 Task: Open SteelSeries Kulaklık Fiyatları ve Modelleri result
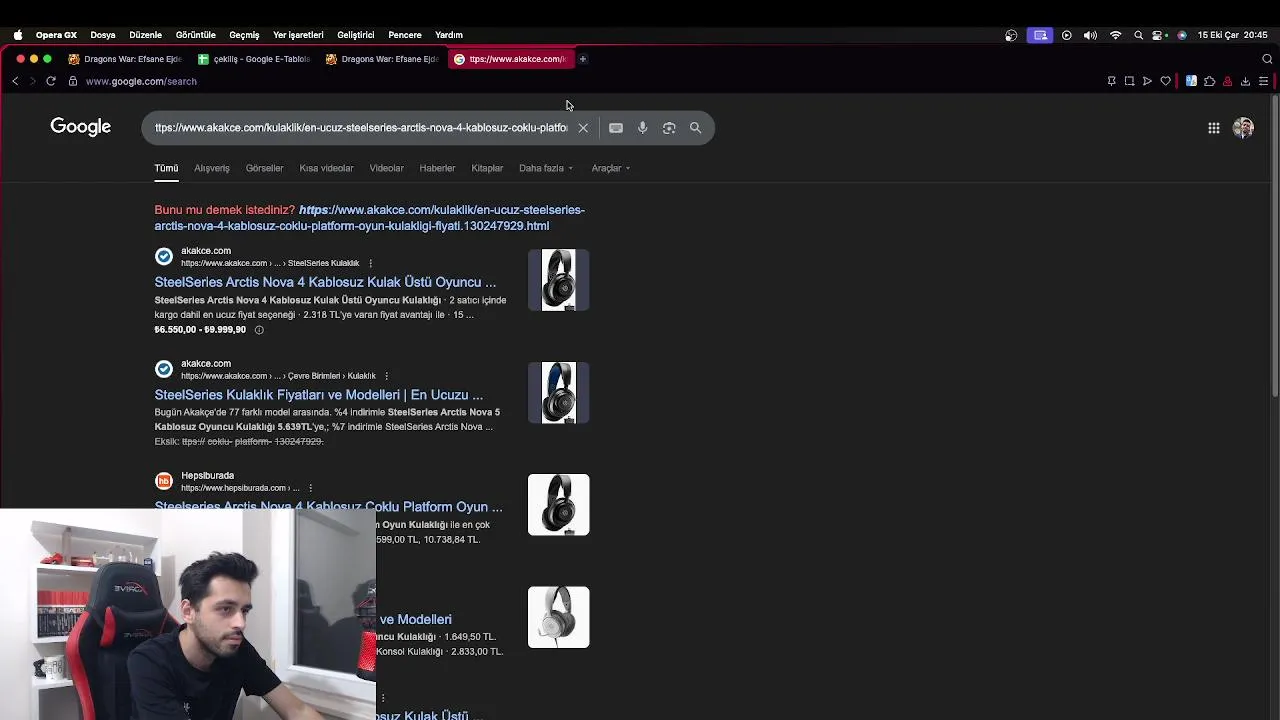pos(318,395)
